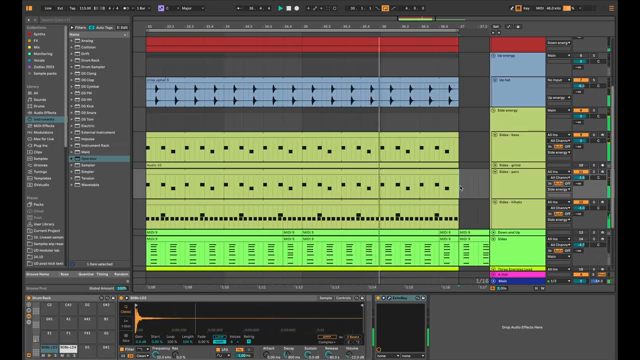The height and width of the screenshot is (360, 640).
Task: Switch to the Controls tab in Simpler
Action: (x=343, y=298)
